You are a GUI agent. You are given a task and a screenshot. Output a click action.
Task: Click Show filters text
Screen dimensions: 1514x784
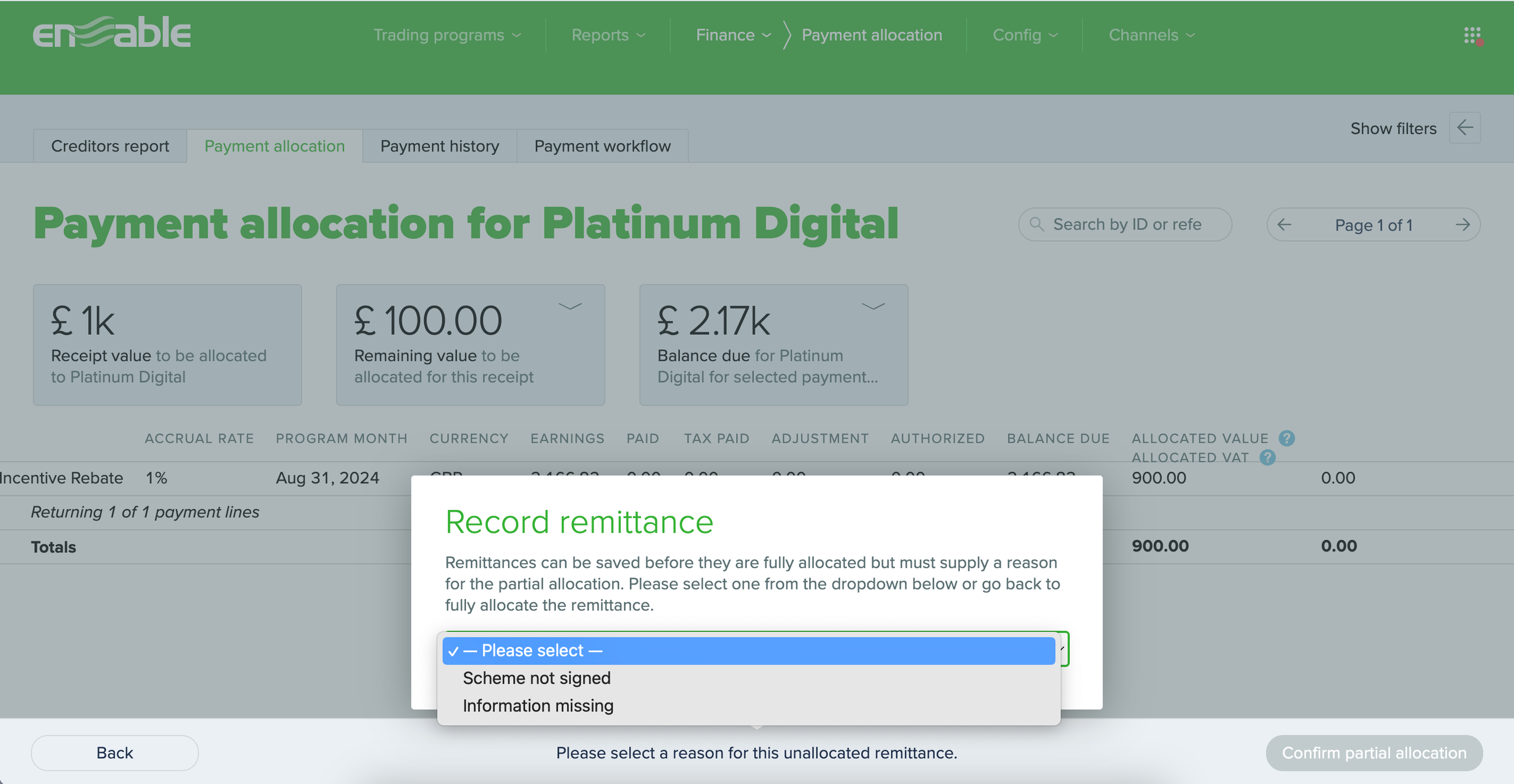(1393, 128)
